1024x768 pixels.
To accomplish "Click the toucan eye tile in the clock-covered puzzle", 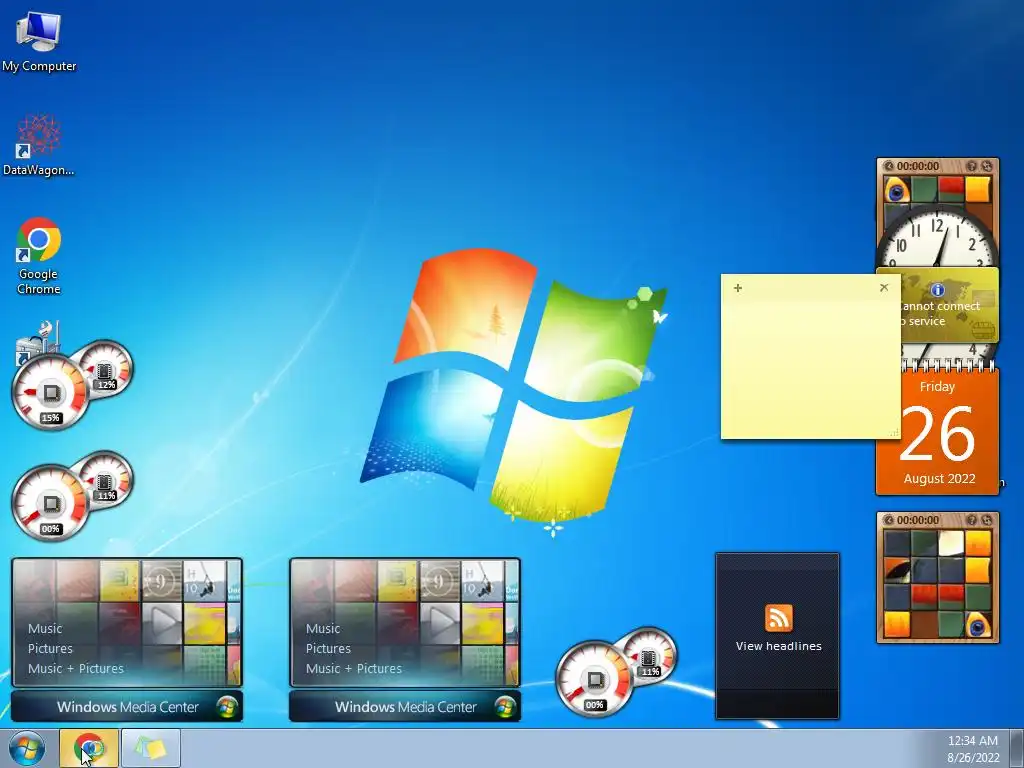I will click(897, 190).
